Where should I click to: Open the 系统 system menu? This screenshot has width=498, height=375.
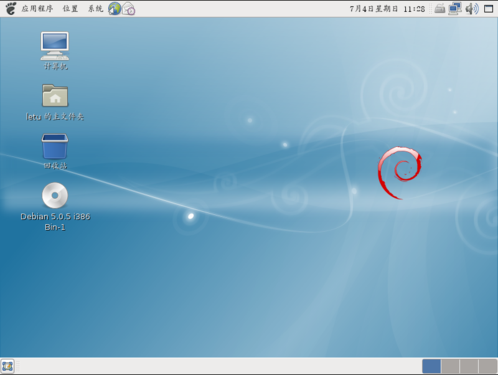pos(95,9)
